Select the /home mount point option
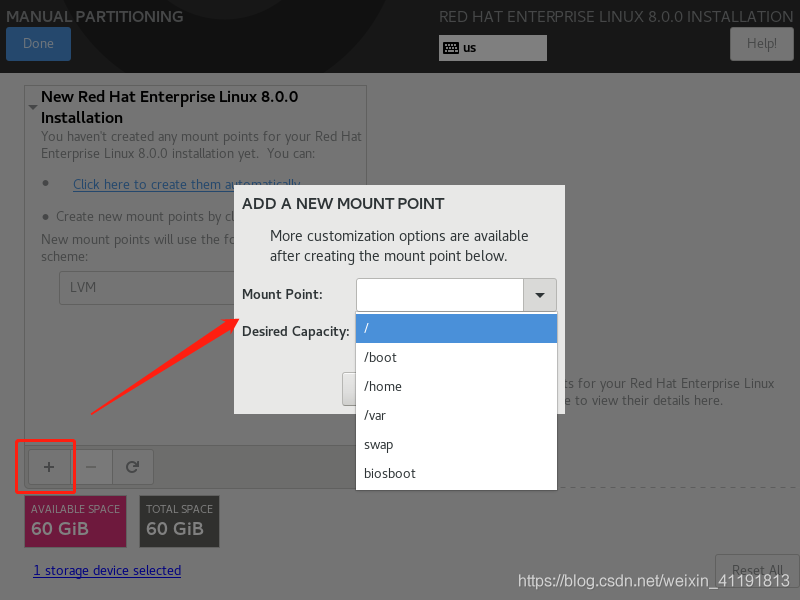 click(x=456, y=386)
